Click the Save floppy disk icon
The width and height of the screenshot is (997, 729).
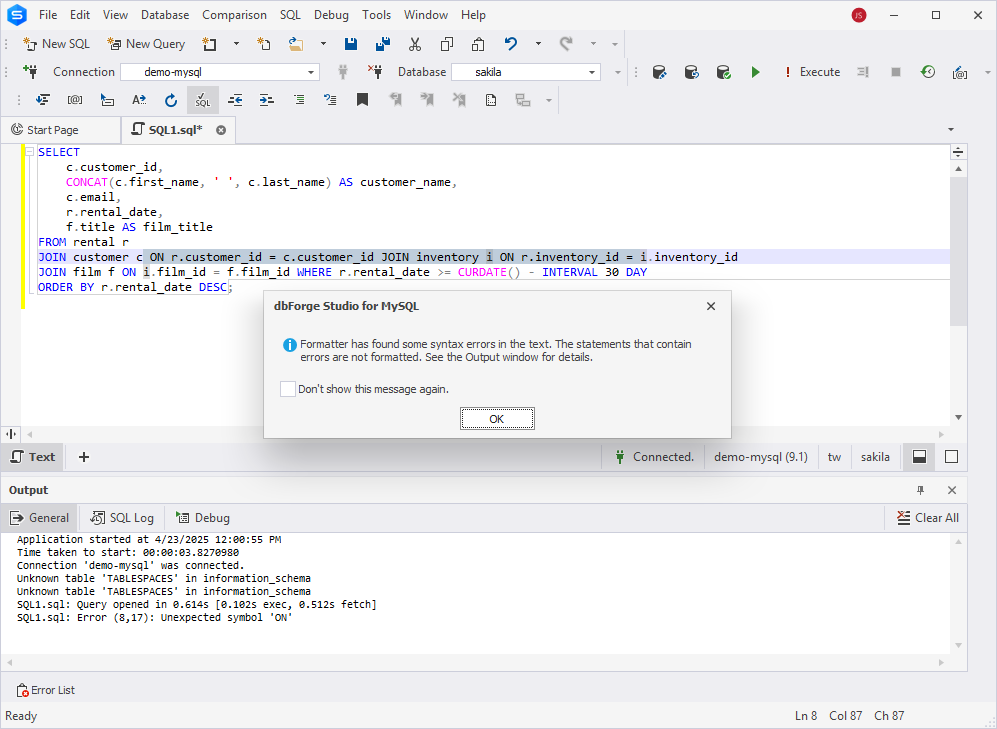[351, 44]
